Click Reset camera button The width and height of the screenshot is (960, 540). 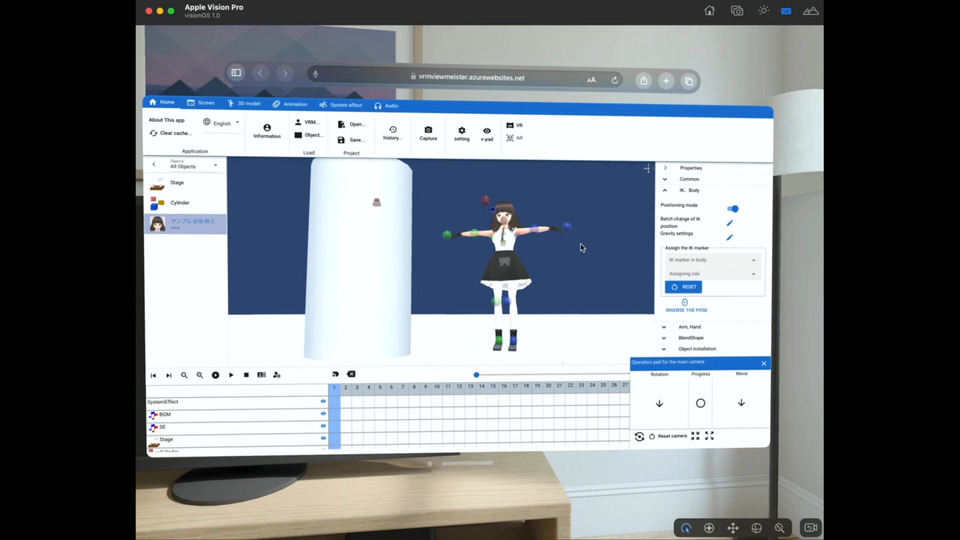(668, 436)
